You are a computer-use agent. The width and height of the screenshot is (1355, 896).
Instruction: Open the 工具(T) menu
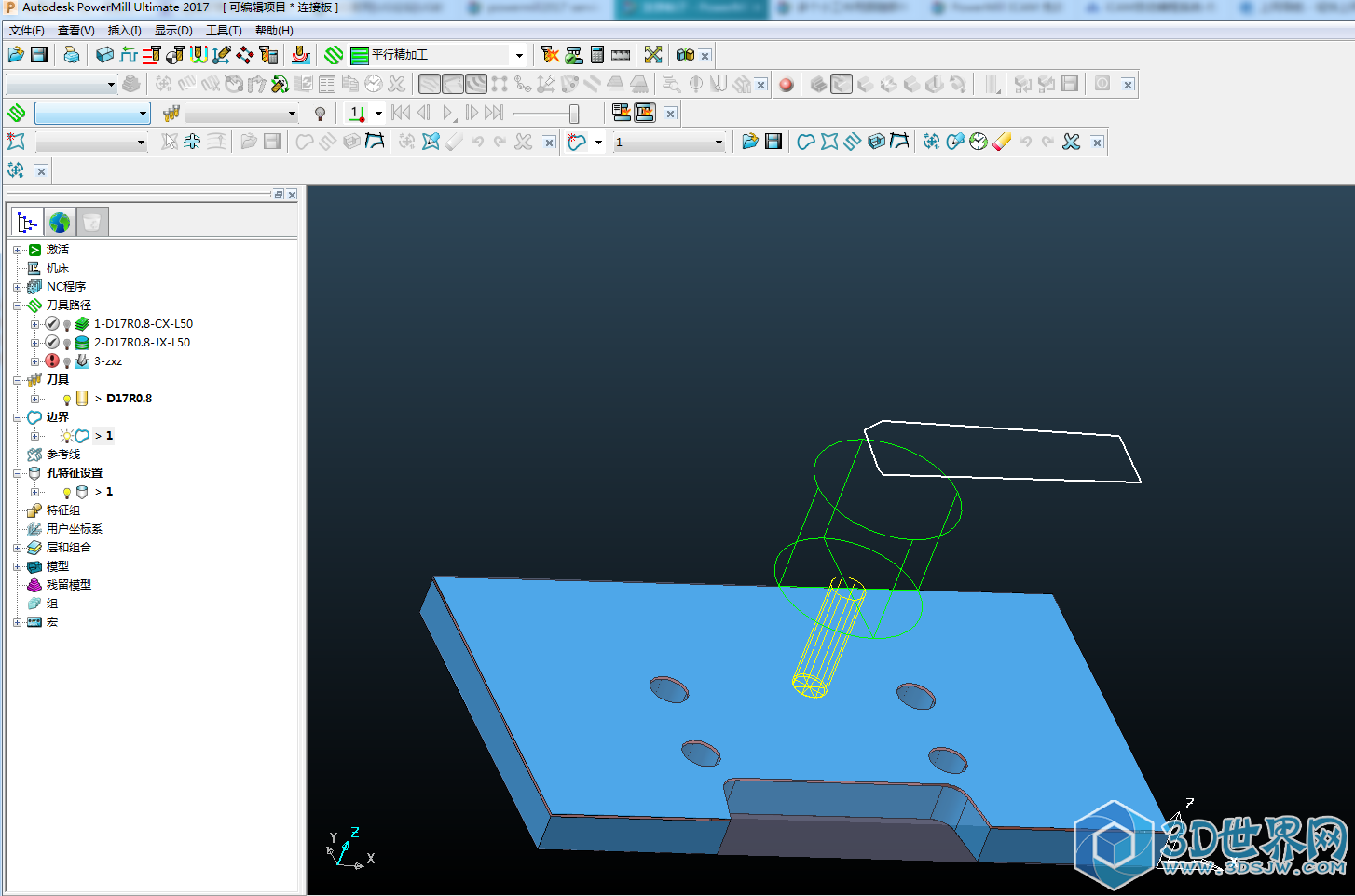point(224,31)
